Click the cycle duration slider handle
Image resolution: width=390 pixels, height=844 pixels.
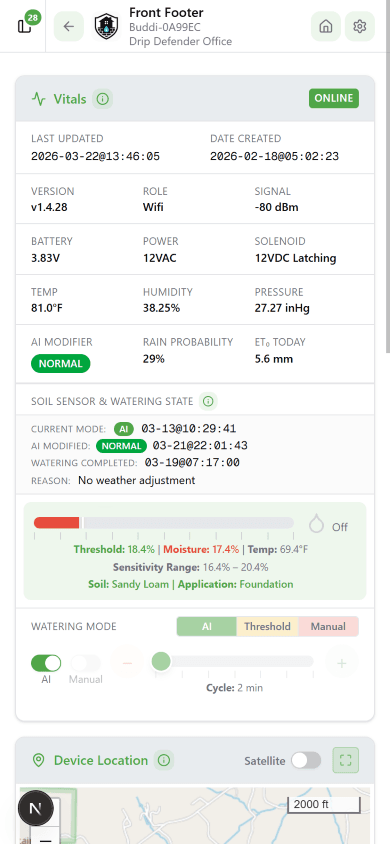tap(161, 661)
